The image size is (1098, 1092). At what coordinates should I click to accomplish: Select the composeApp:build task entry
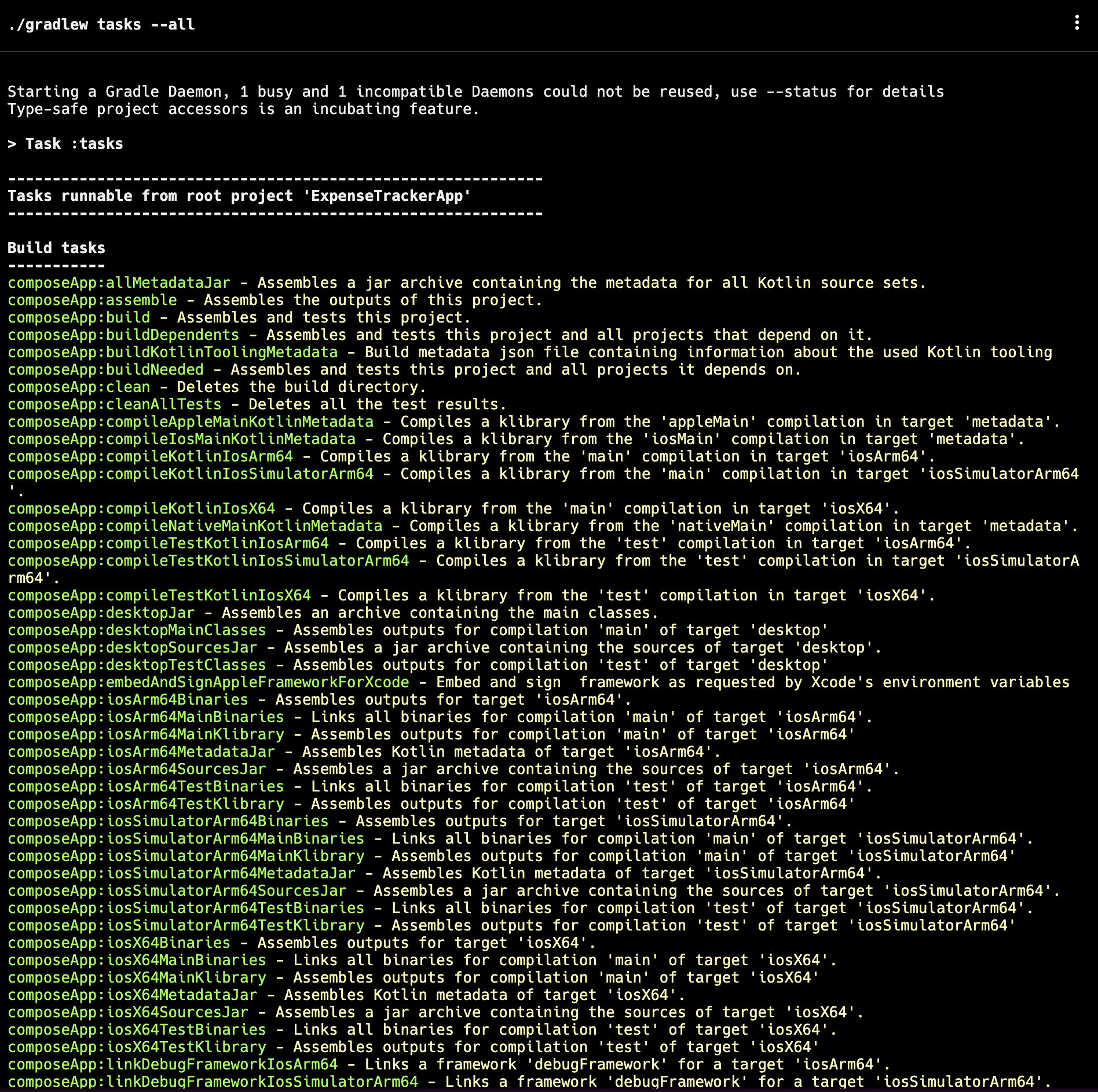click(79, 317)
